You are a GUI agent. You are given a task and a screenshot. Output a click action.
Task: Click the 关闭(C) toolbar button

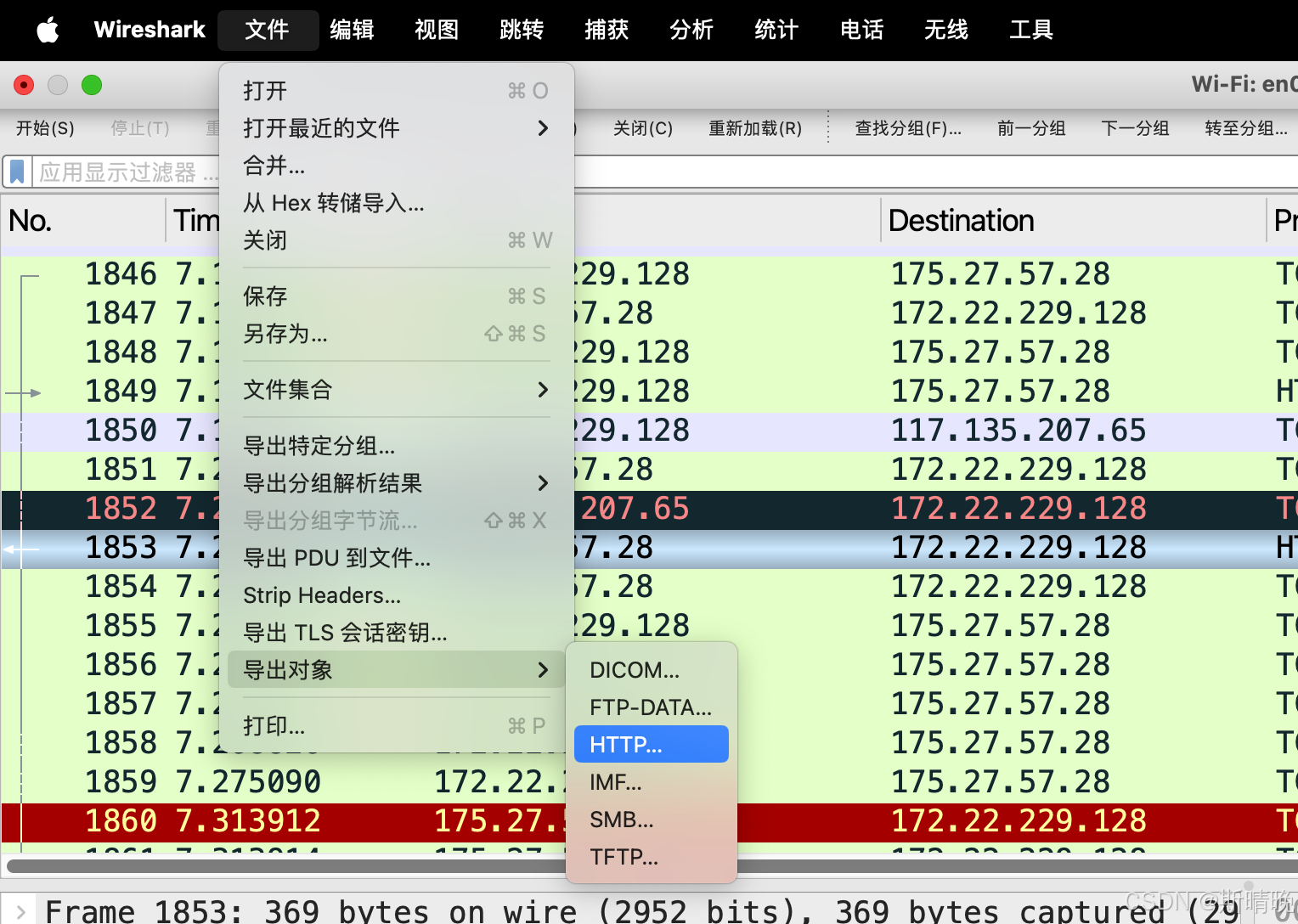click(643, 128)
